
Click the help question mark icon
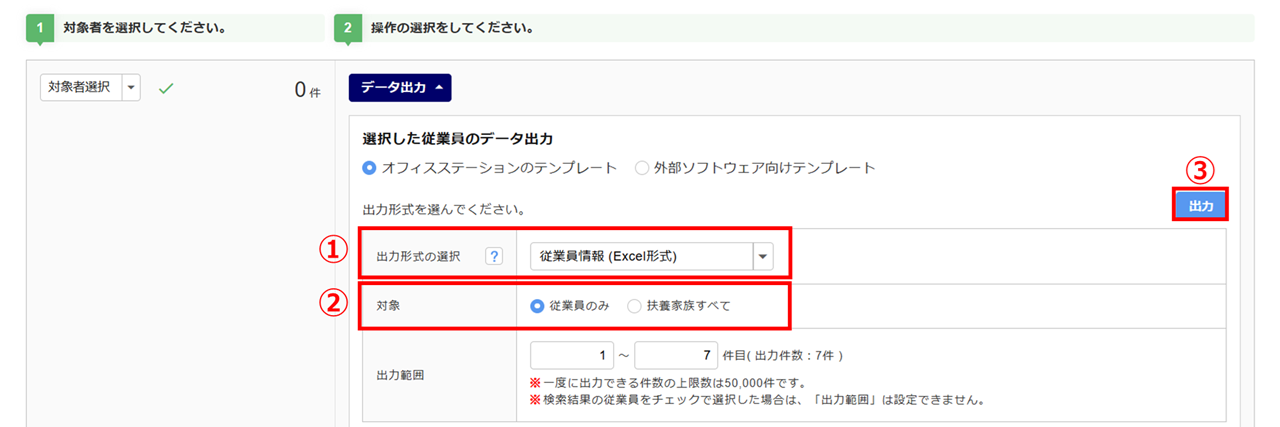[493, 256]
